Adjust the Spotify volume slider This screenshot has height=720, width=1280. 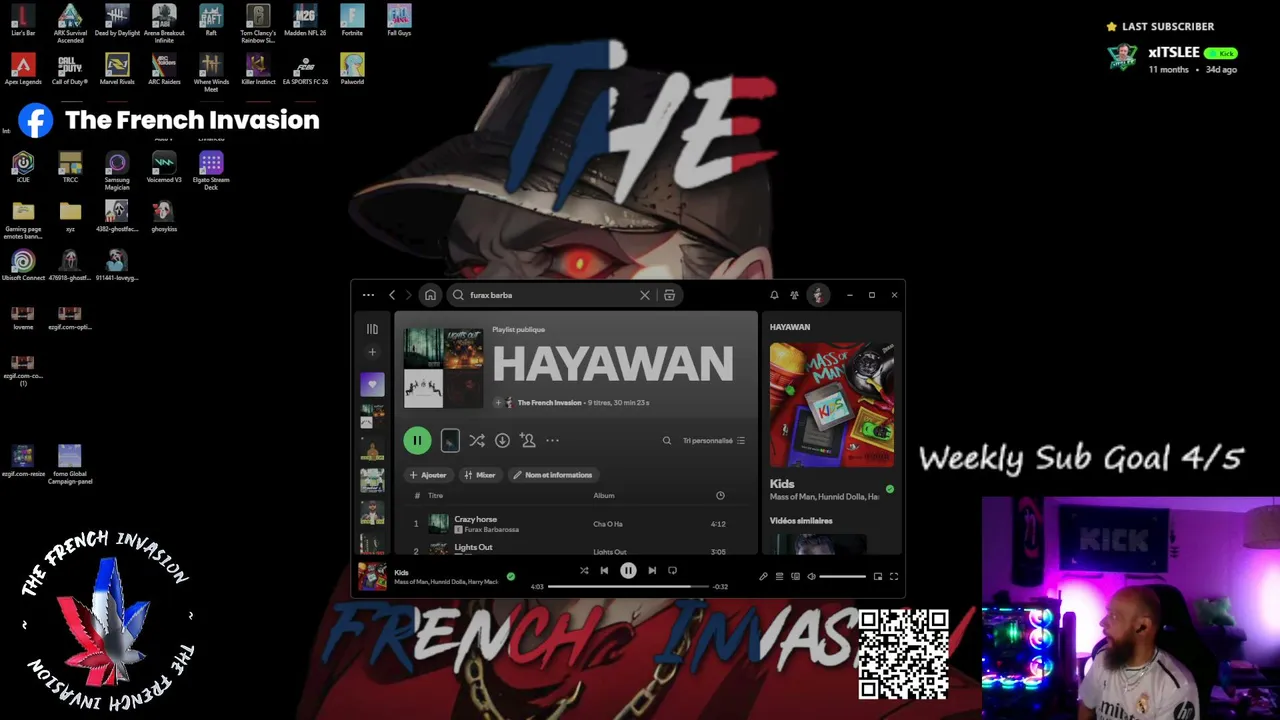tap(843, 576)
